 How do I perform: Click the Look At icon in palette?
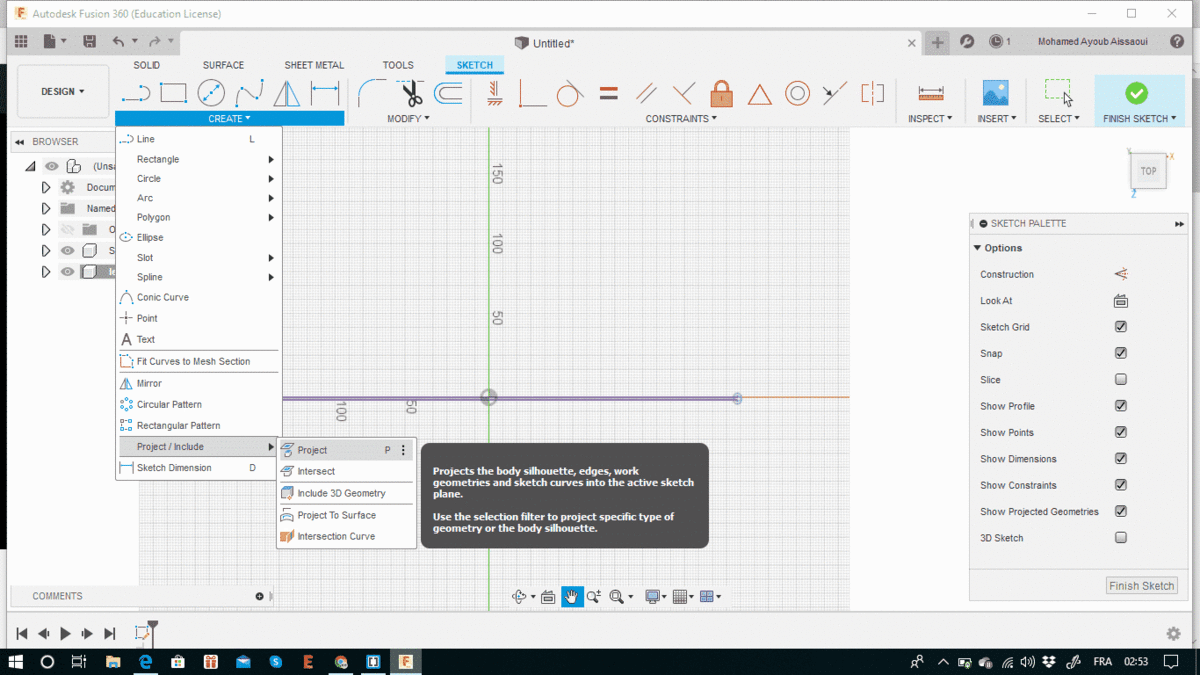click(1121, 301)
